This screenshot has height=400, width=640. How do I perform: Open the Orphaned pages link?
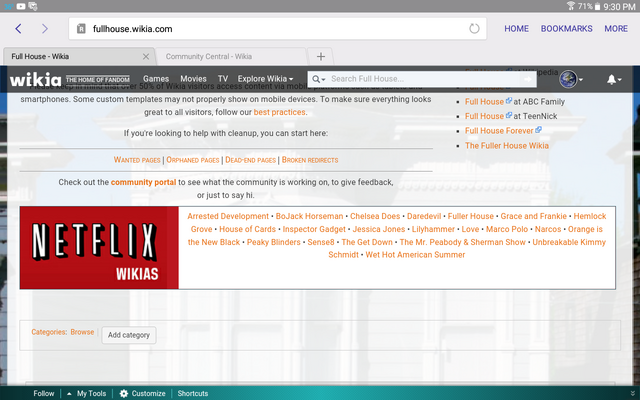tap(193, 160)
